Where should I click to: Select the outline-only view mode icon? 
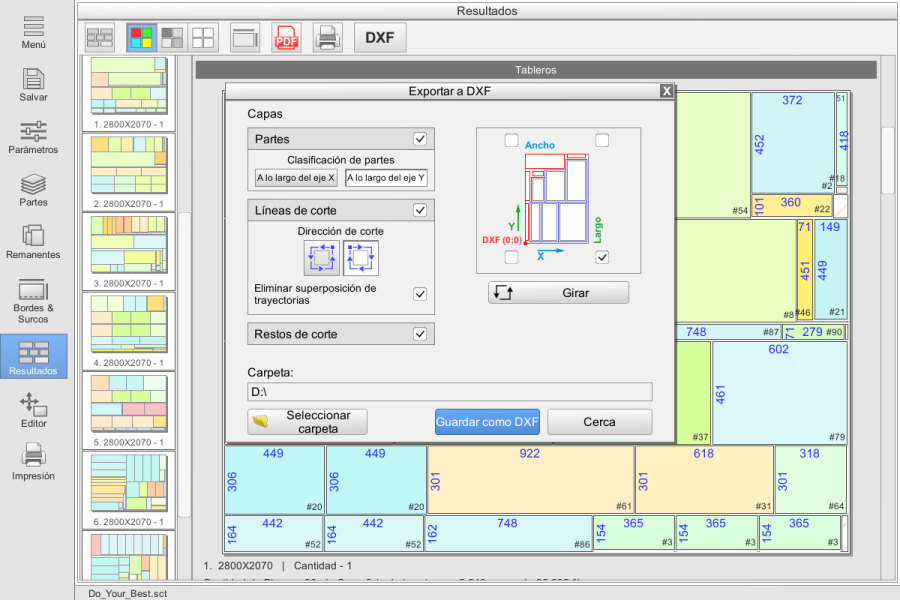(203, 38)
